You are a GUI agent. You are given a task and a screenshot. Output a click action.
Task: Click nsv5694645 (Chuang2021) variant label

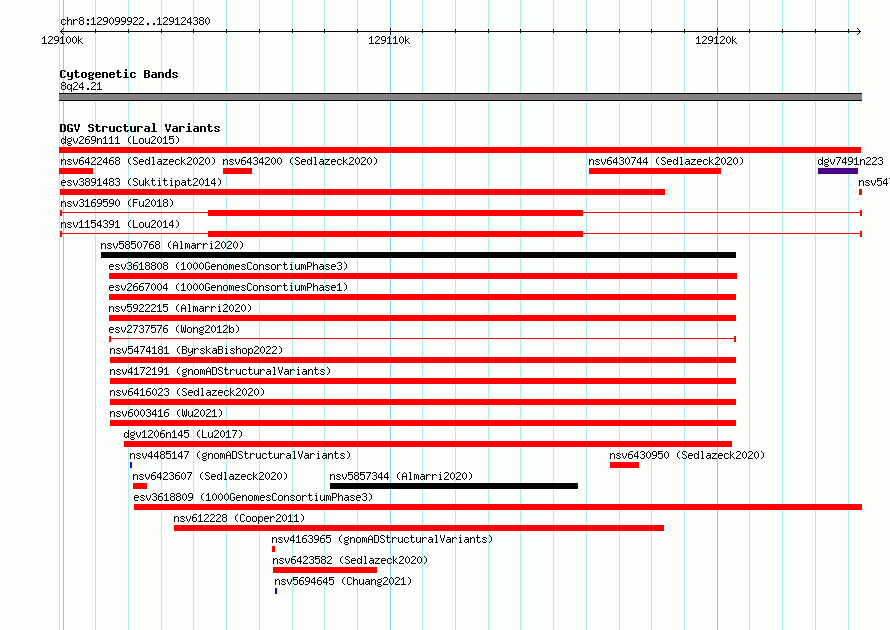343,581
